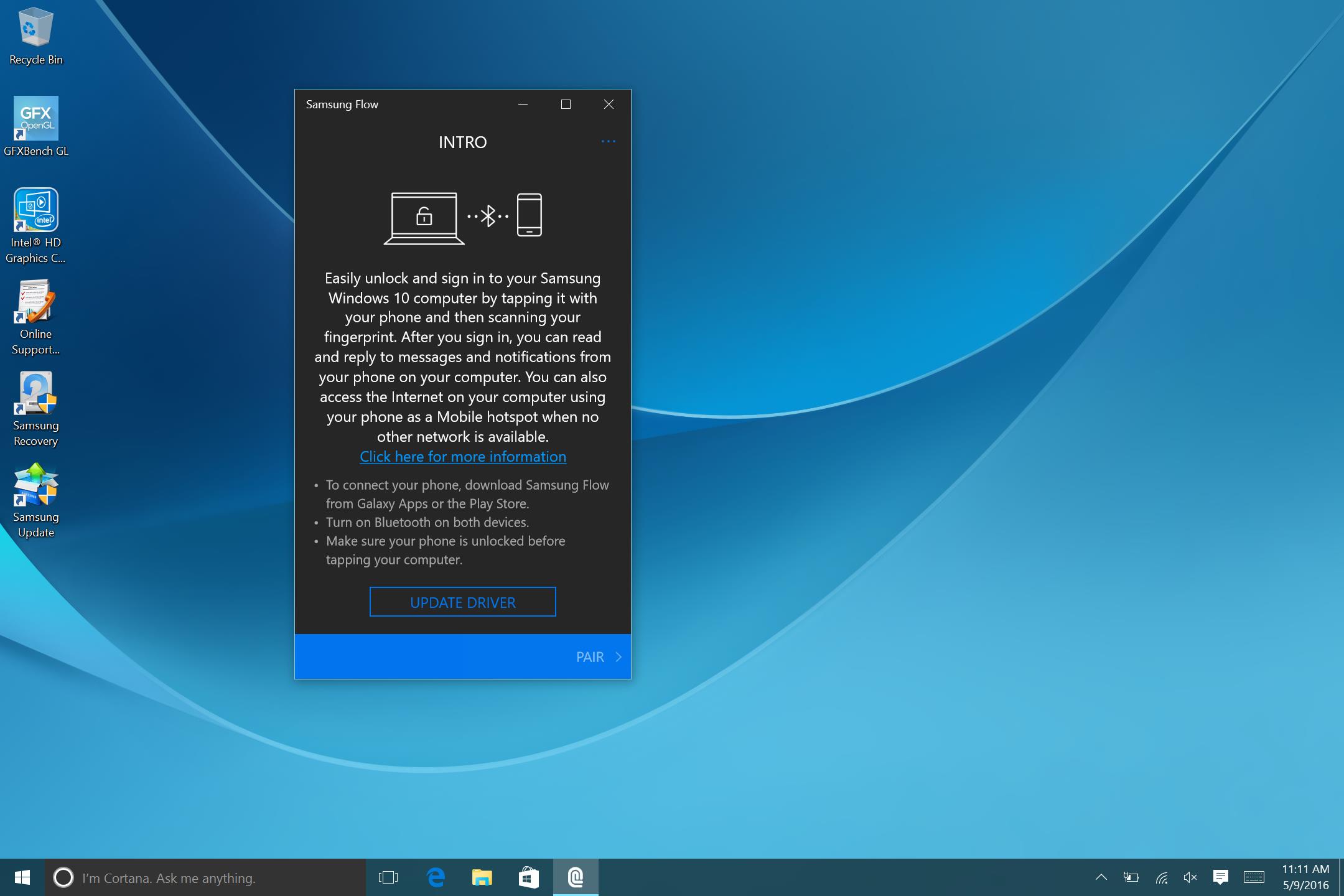Expand the hidden system tray icons

(1101, 877)
